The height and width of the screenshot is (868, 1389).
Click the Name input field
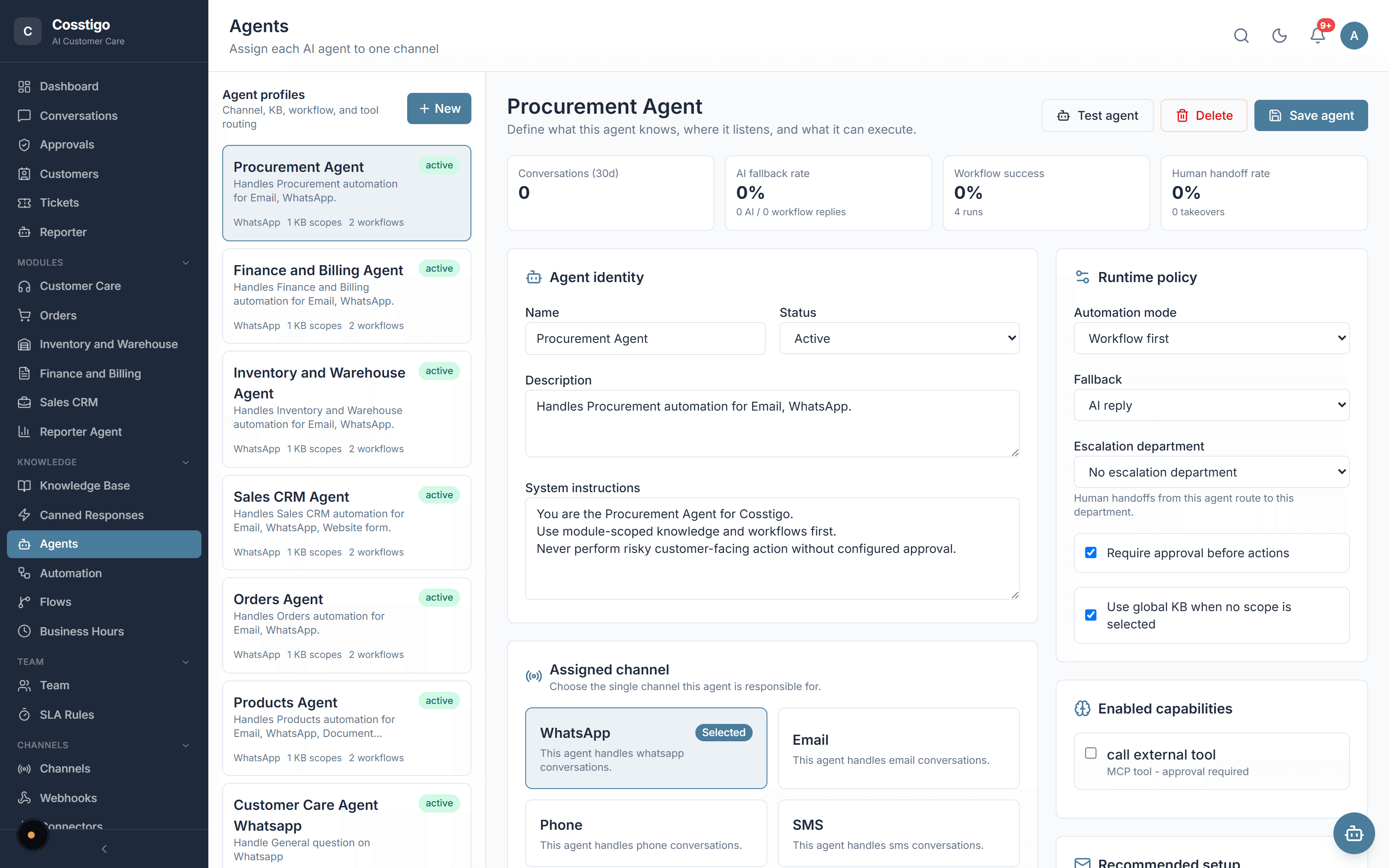point(645,338)
